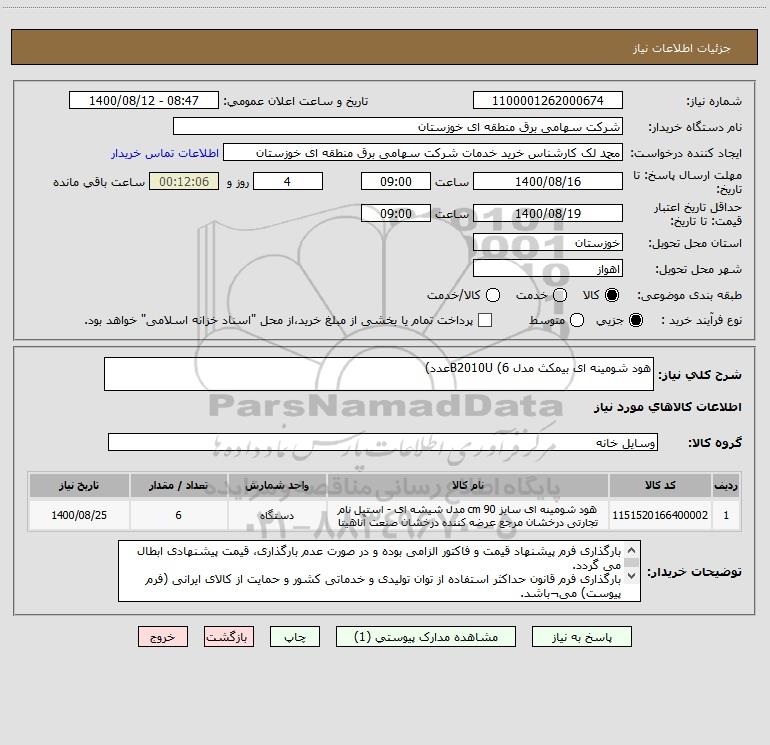Click the نام کالا column header

pos(468,485)
